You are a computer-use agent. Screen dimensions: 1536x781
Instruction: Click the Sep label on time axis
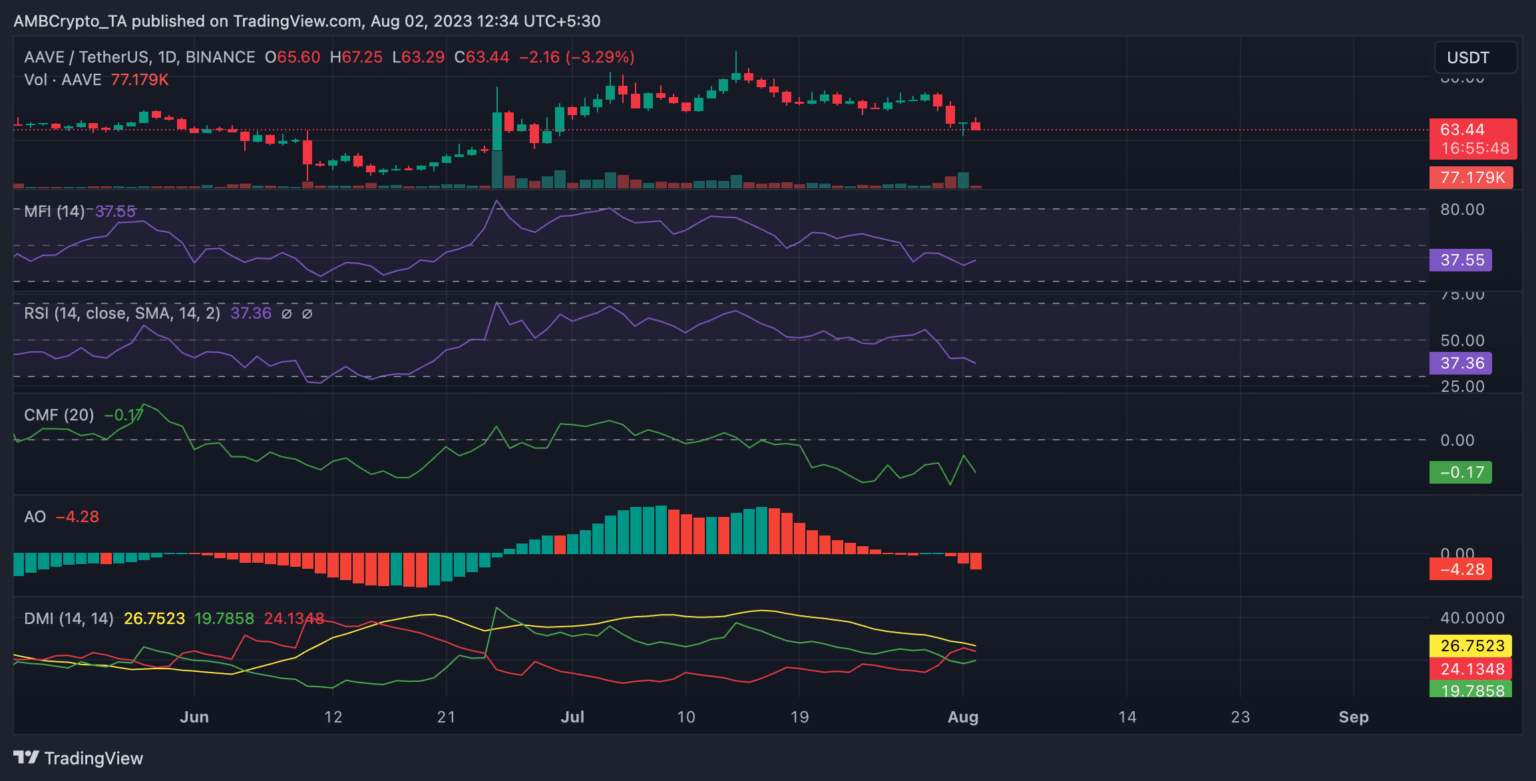(1353, 717)
